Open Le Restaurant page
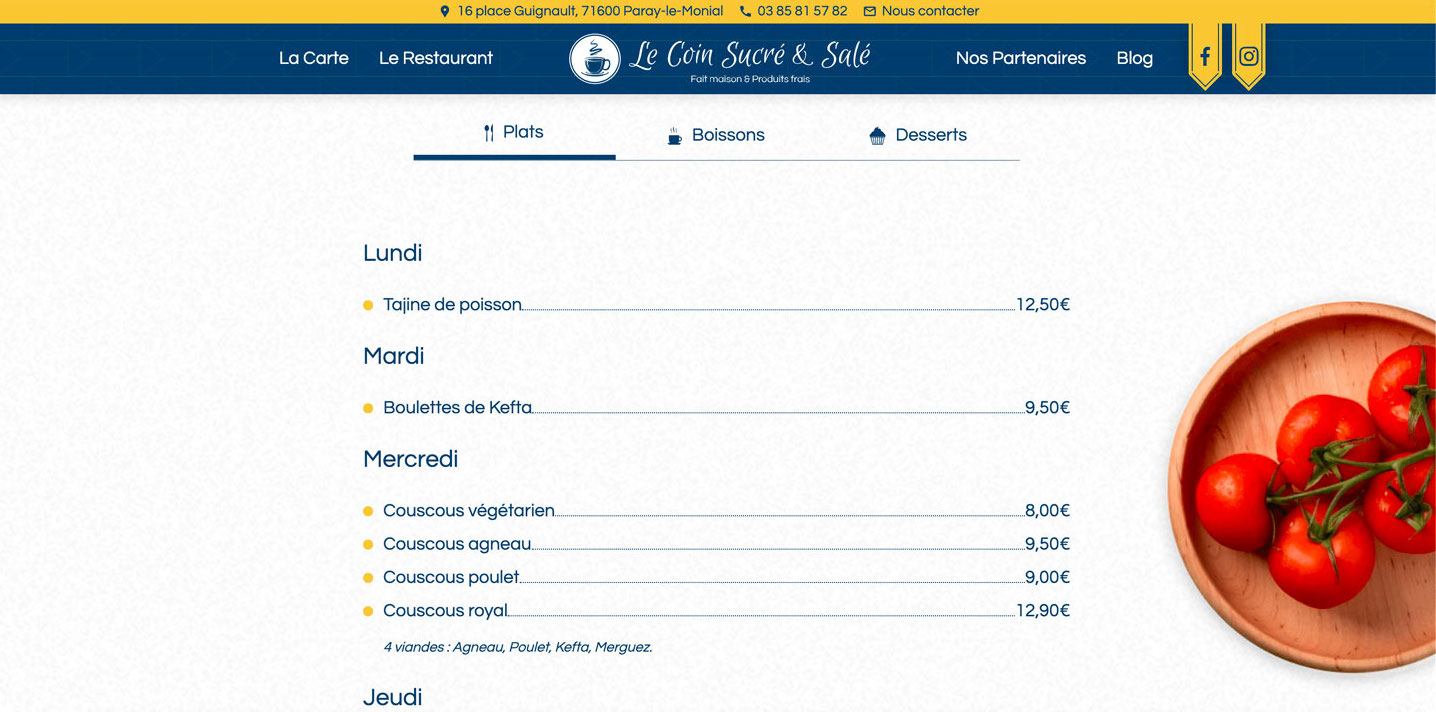This screenshot has height=712, width=1436. point(436,58)
